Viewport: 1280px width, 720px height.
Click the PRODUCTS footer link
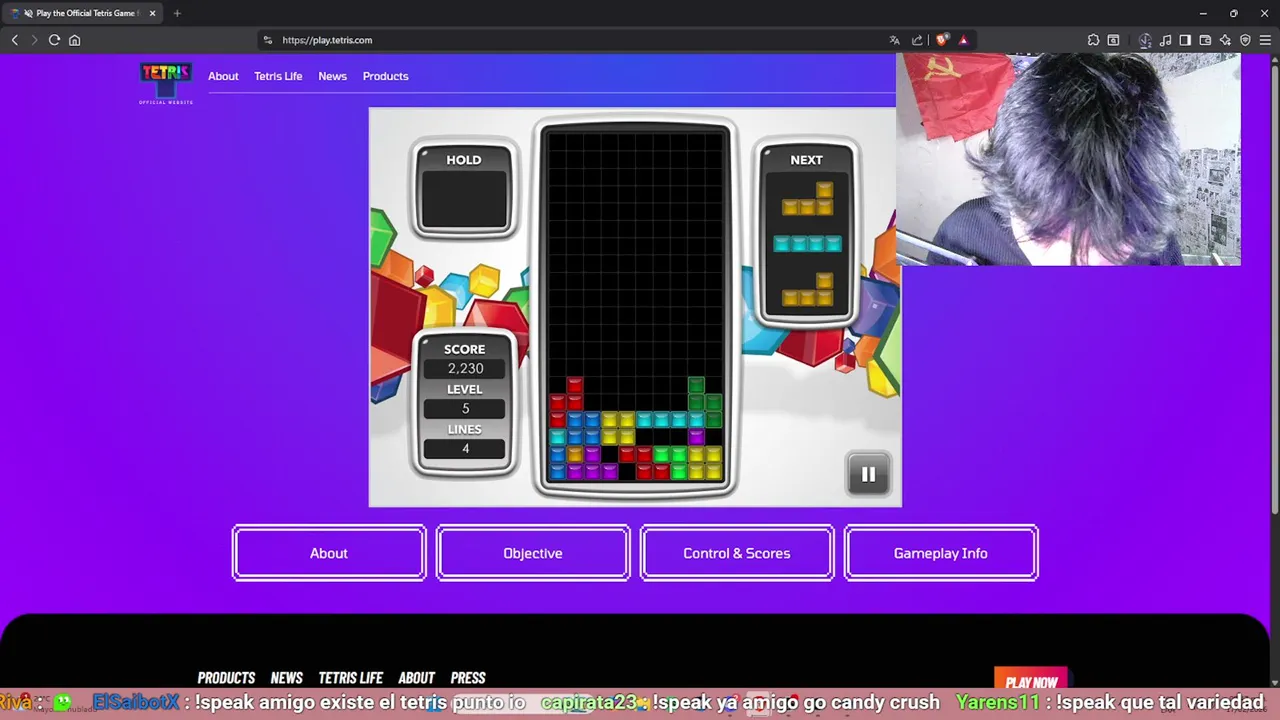(x=226, y=678)
